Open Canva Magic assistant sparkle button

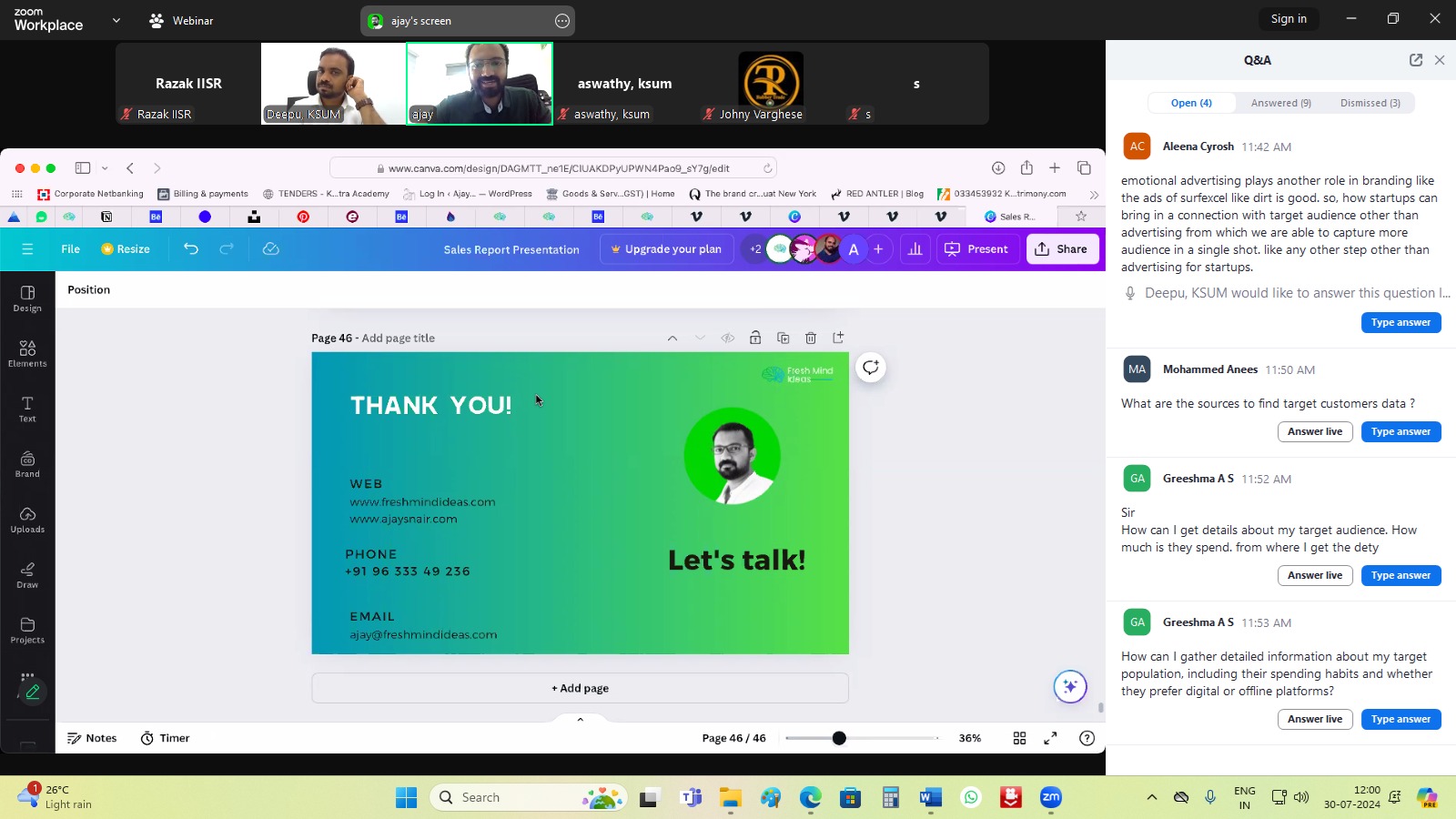tap(1070, 687)
